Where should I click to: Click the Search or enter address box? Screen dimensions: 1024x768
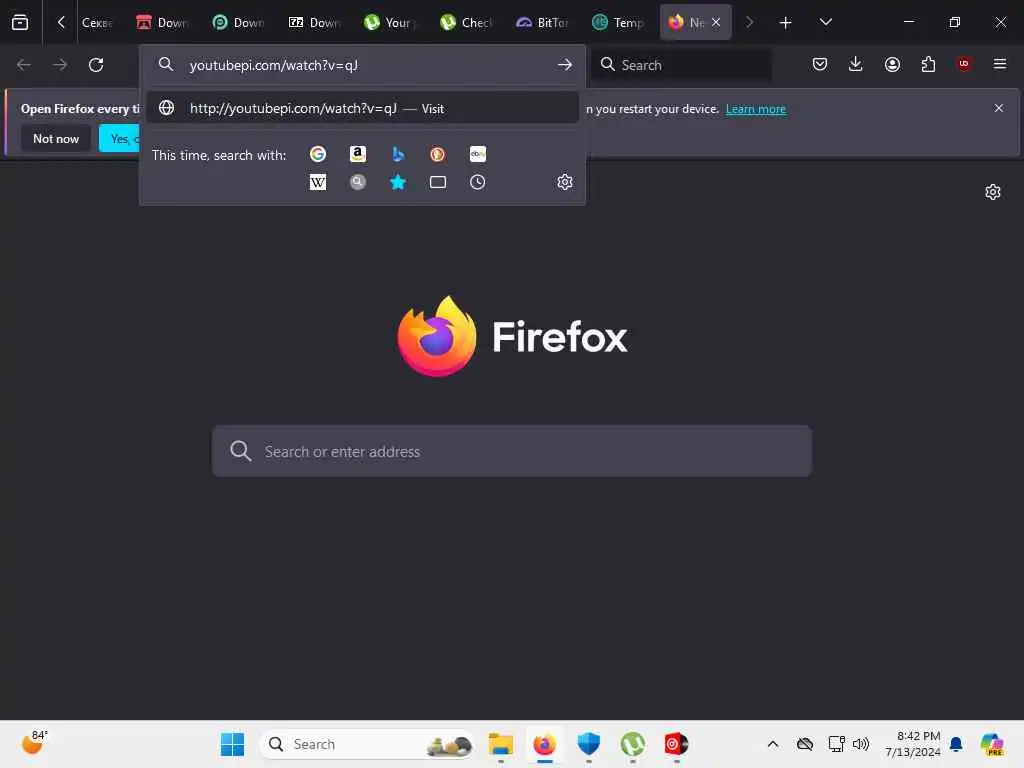click(511, 451)
